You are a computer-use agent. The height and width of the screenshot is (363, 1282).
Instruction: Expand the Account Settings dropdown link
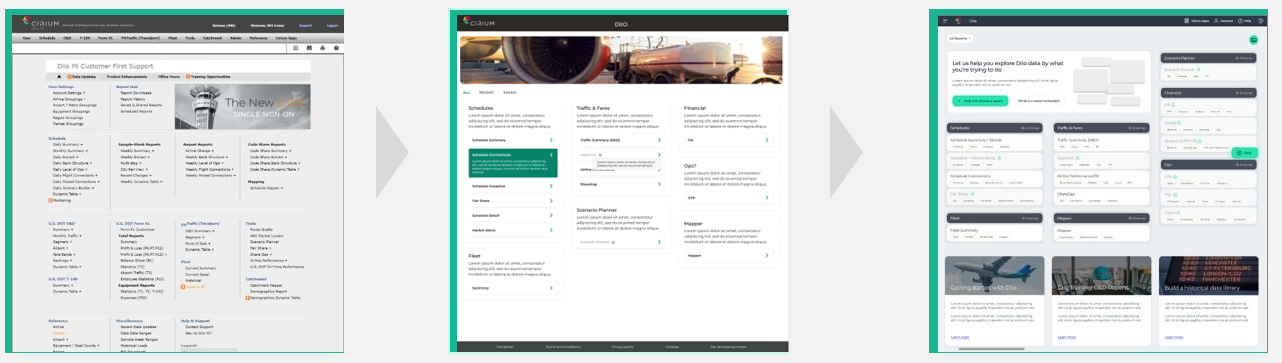[69, 92]
